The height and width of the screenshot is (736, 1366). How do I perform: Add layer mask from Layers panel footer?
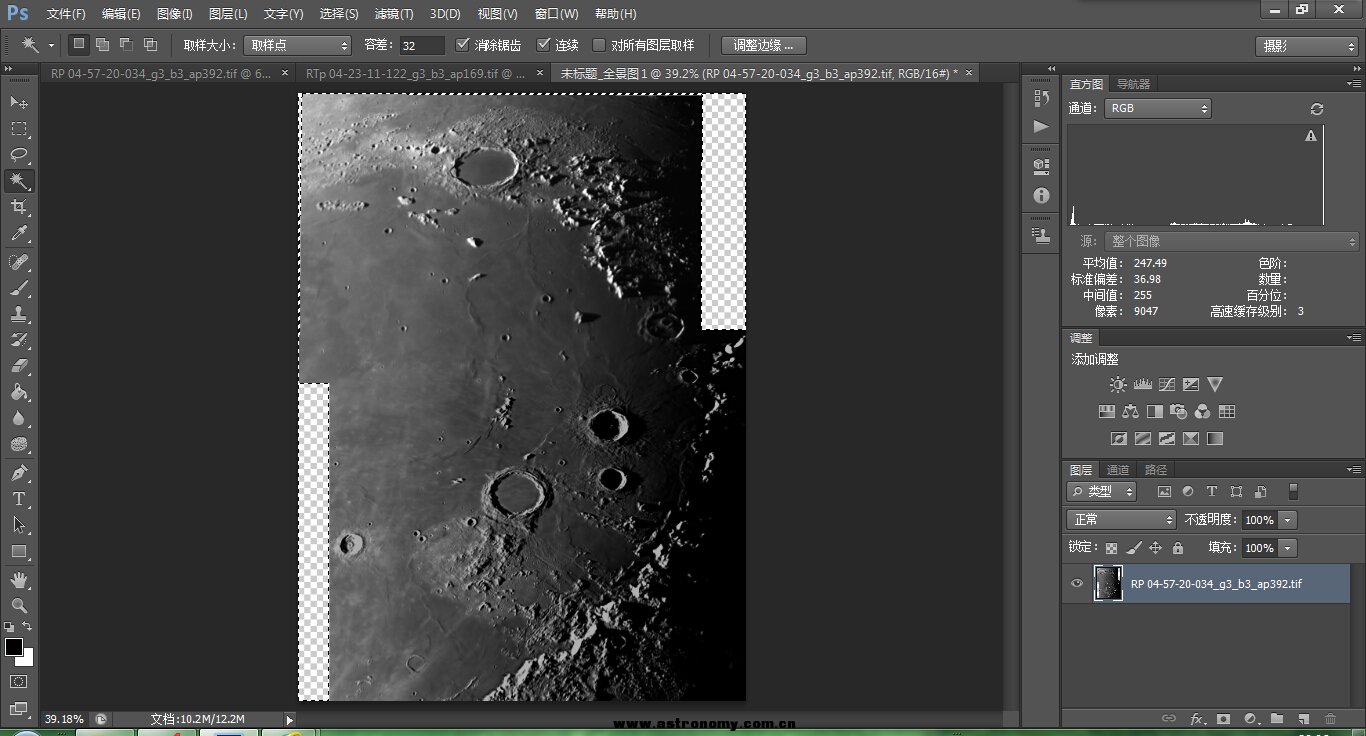[1223, 718]
